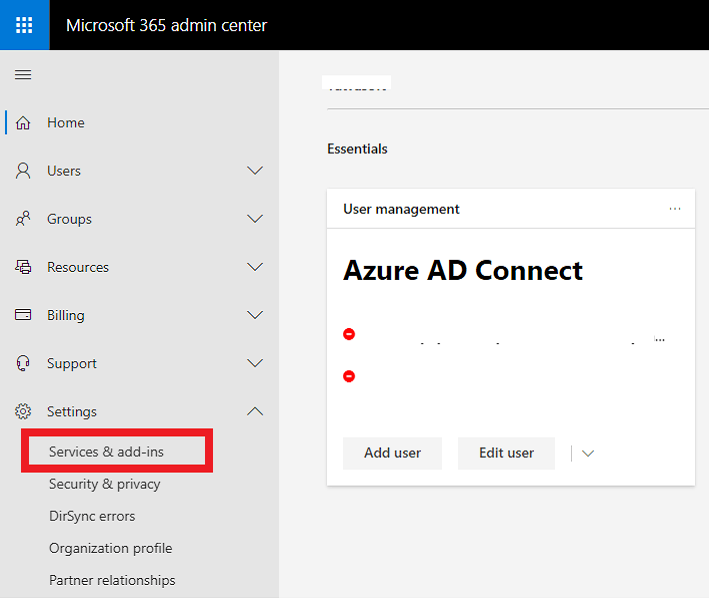The height and width of the screenshot is (602, 712).
Task: Click the Resources printer icon
Action: 23,267
